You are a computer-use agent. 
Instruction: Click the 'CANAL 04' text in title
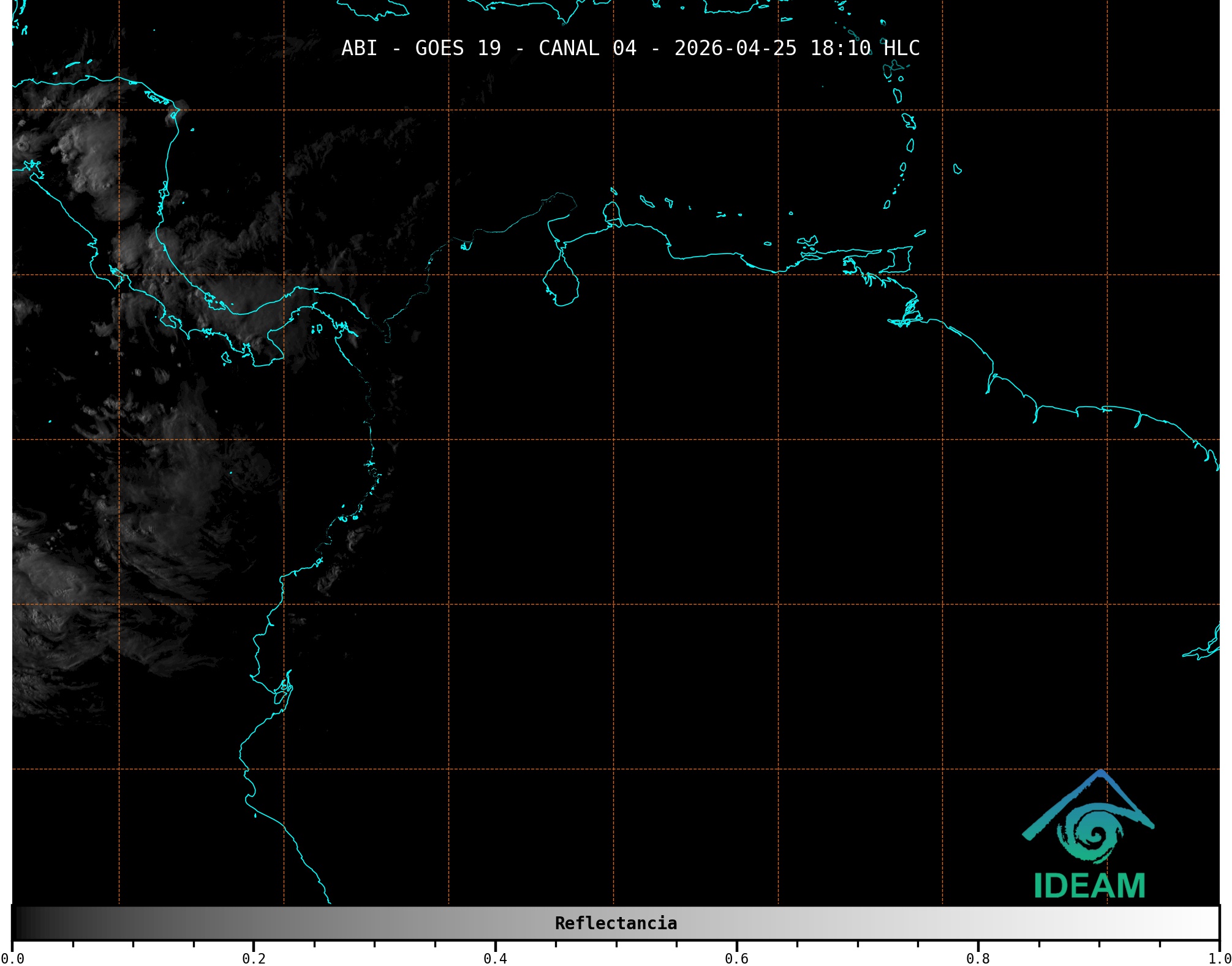(587, 48)
